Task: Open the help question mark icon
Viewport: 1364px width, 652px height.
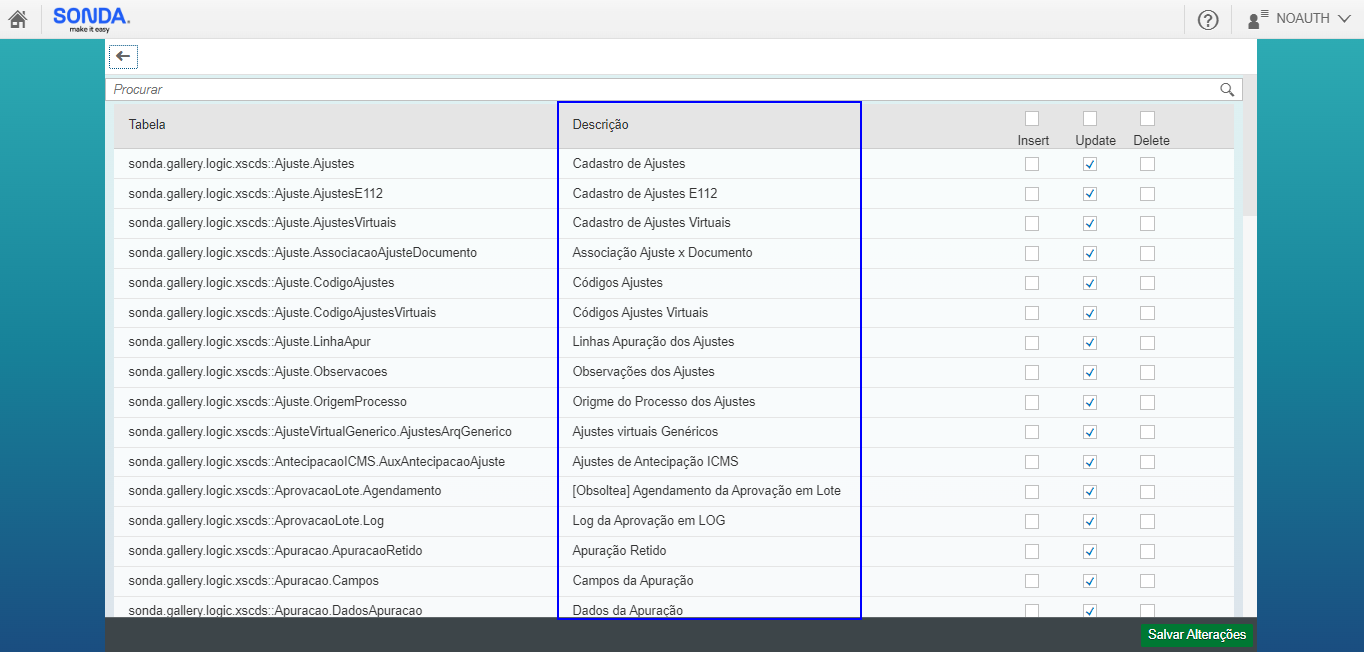Action: click(1208, 20)
